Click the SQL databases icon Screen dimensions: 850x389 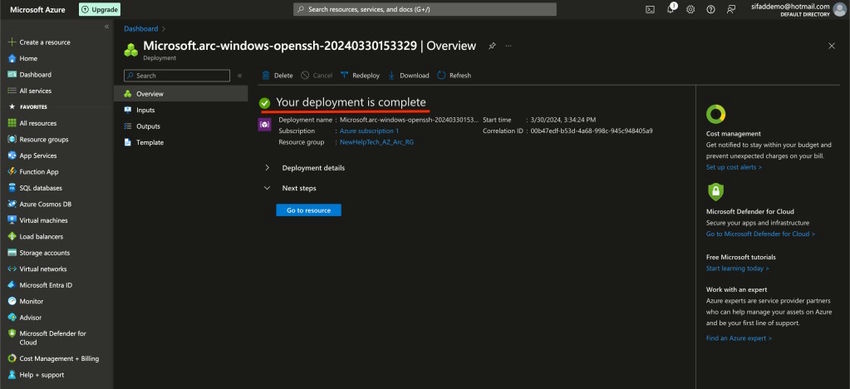tap(12, 188)
